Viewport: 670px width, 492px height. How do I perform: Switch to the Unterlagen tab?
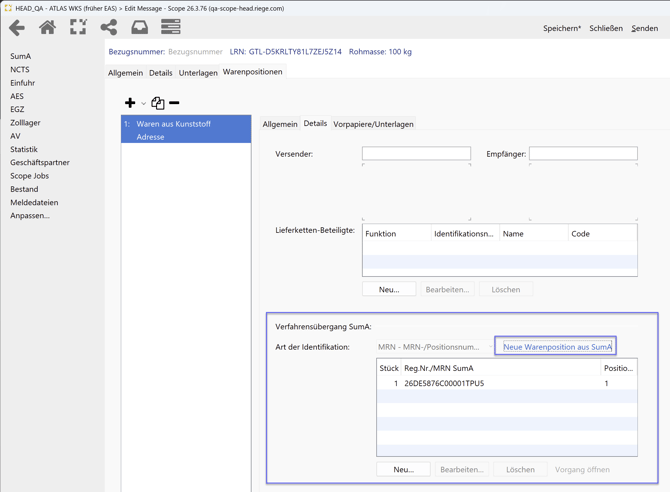(198, 73)
